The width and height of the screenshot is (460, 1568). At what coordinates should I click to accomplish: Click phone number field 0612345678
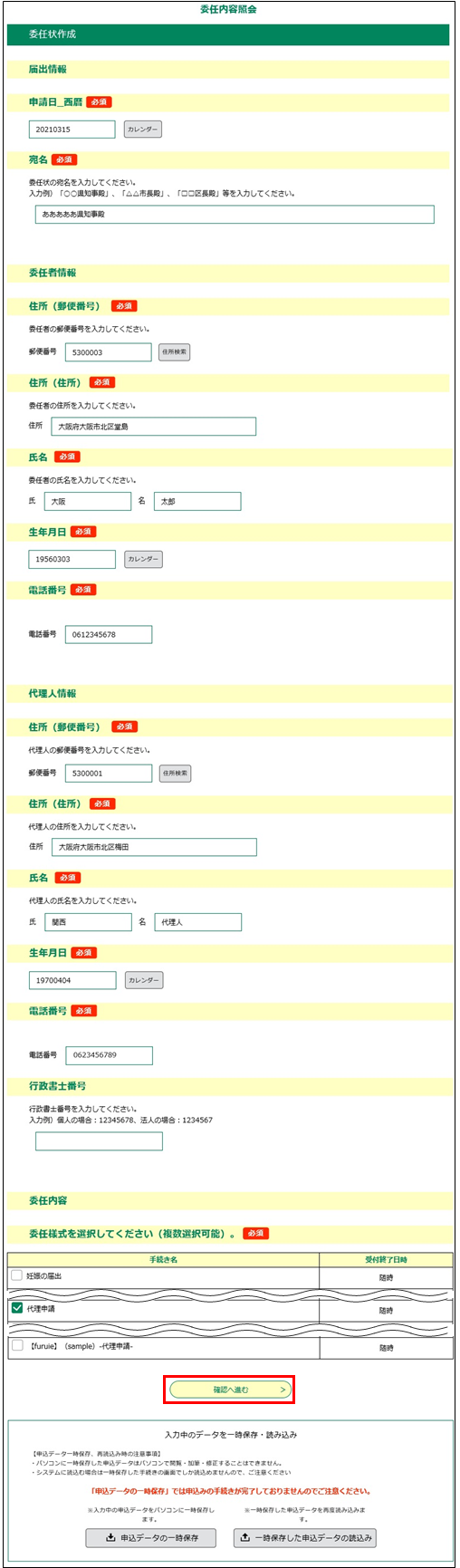click(109, 634)
